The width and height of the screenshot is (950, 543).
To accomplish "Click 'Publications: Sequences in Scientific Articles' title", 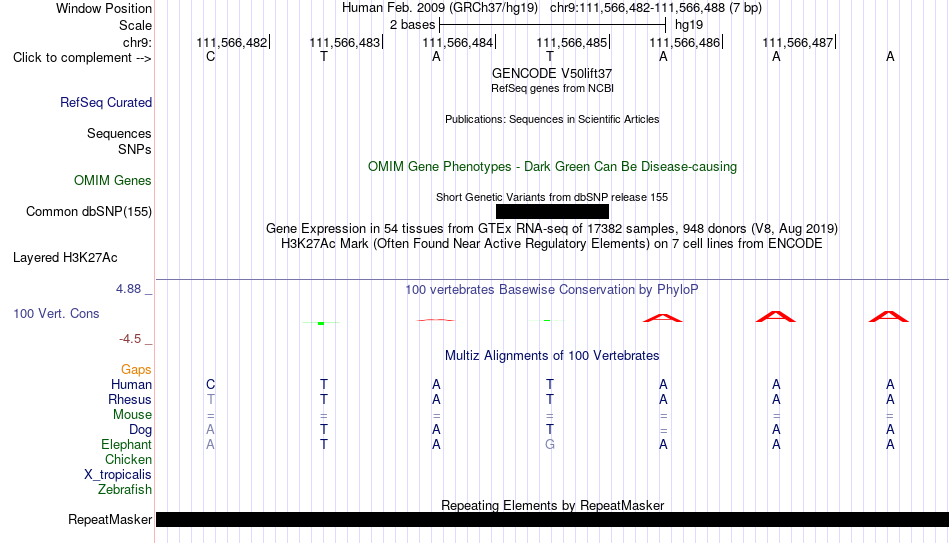I will click(x=552, y=119).
